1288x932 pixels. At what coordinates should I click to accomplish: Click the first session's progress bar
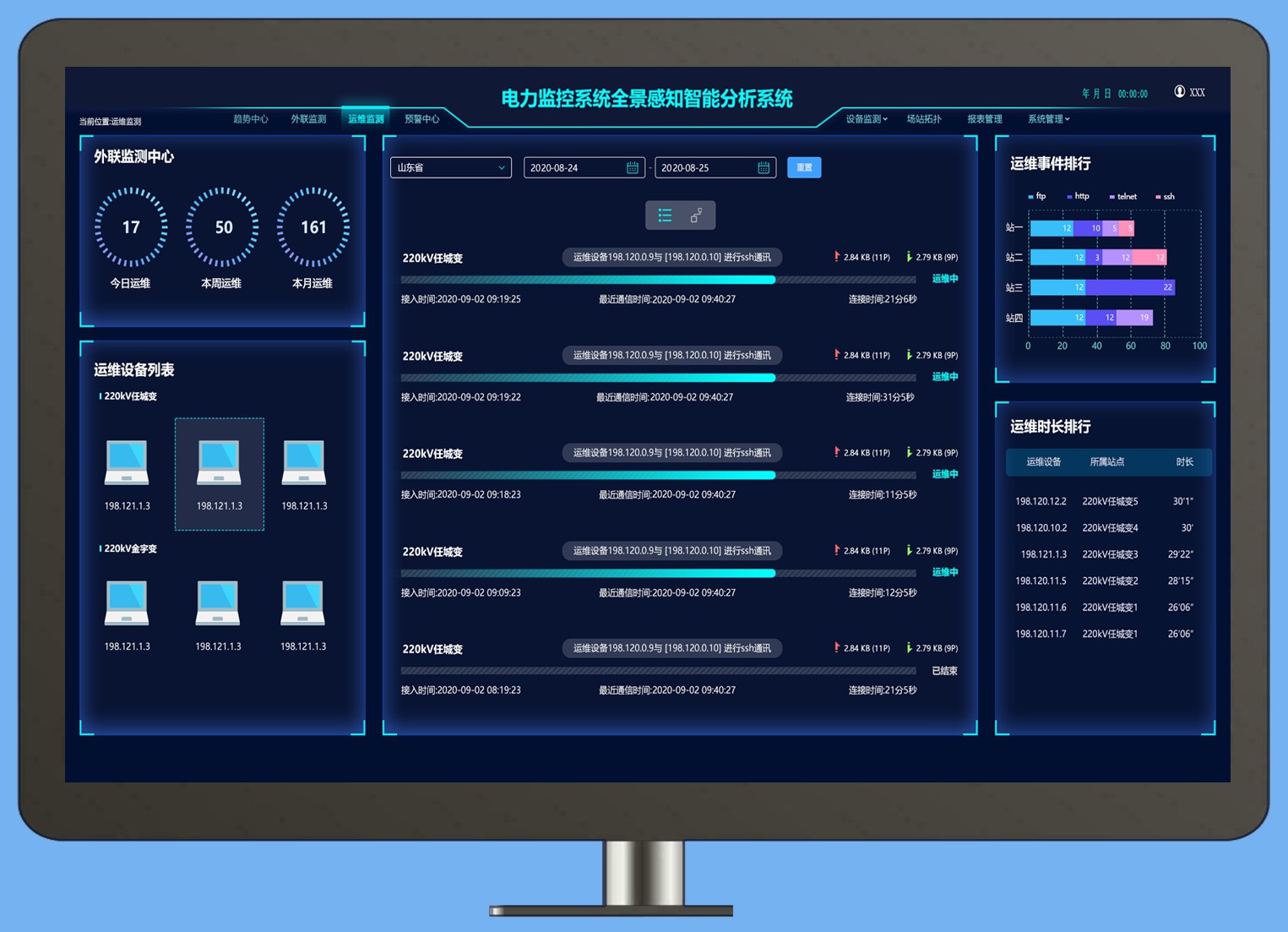657,280
